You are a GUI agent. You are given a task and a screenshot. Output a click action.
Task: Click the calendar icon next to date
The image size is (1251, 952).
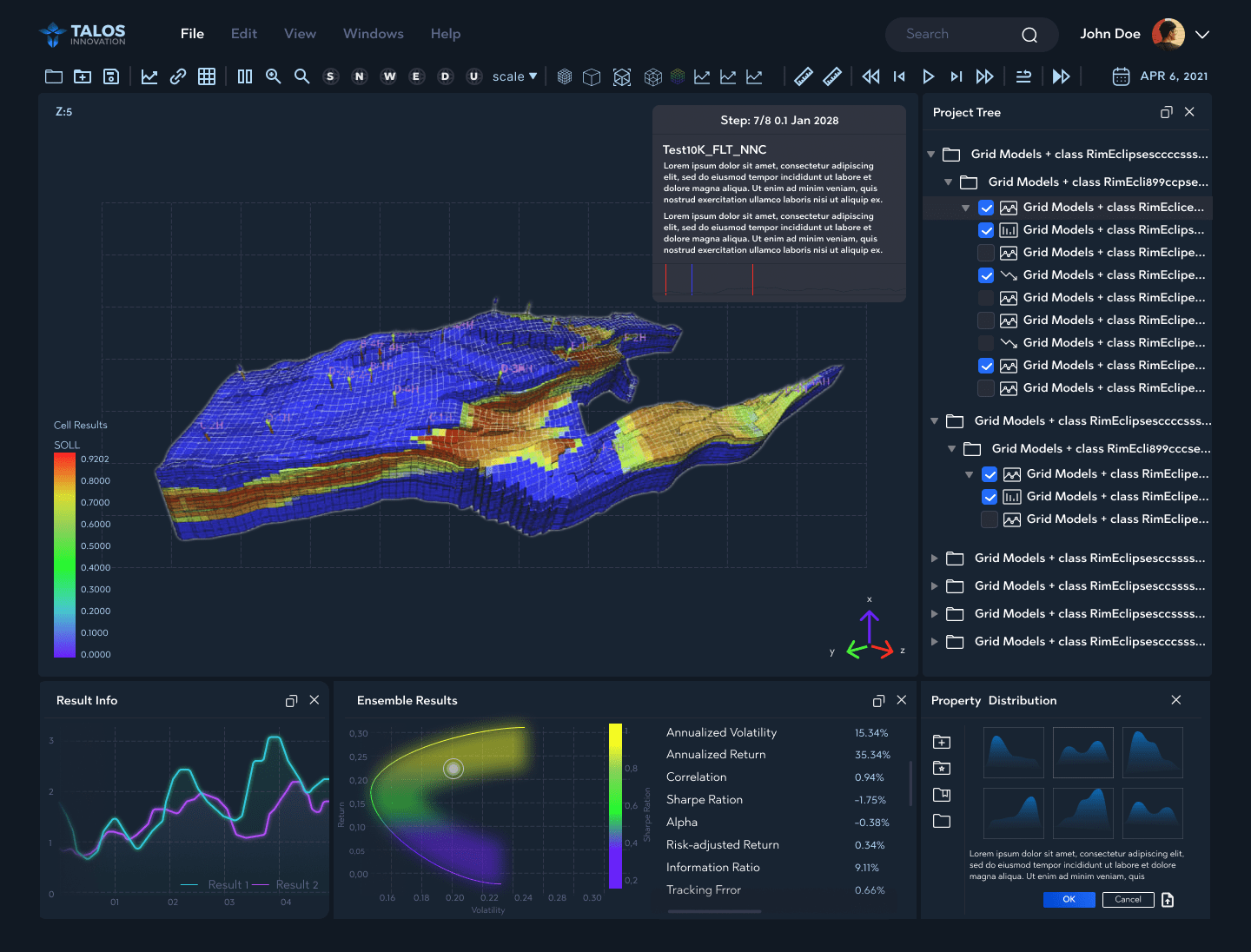[x=1121, y=76]
